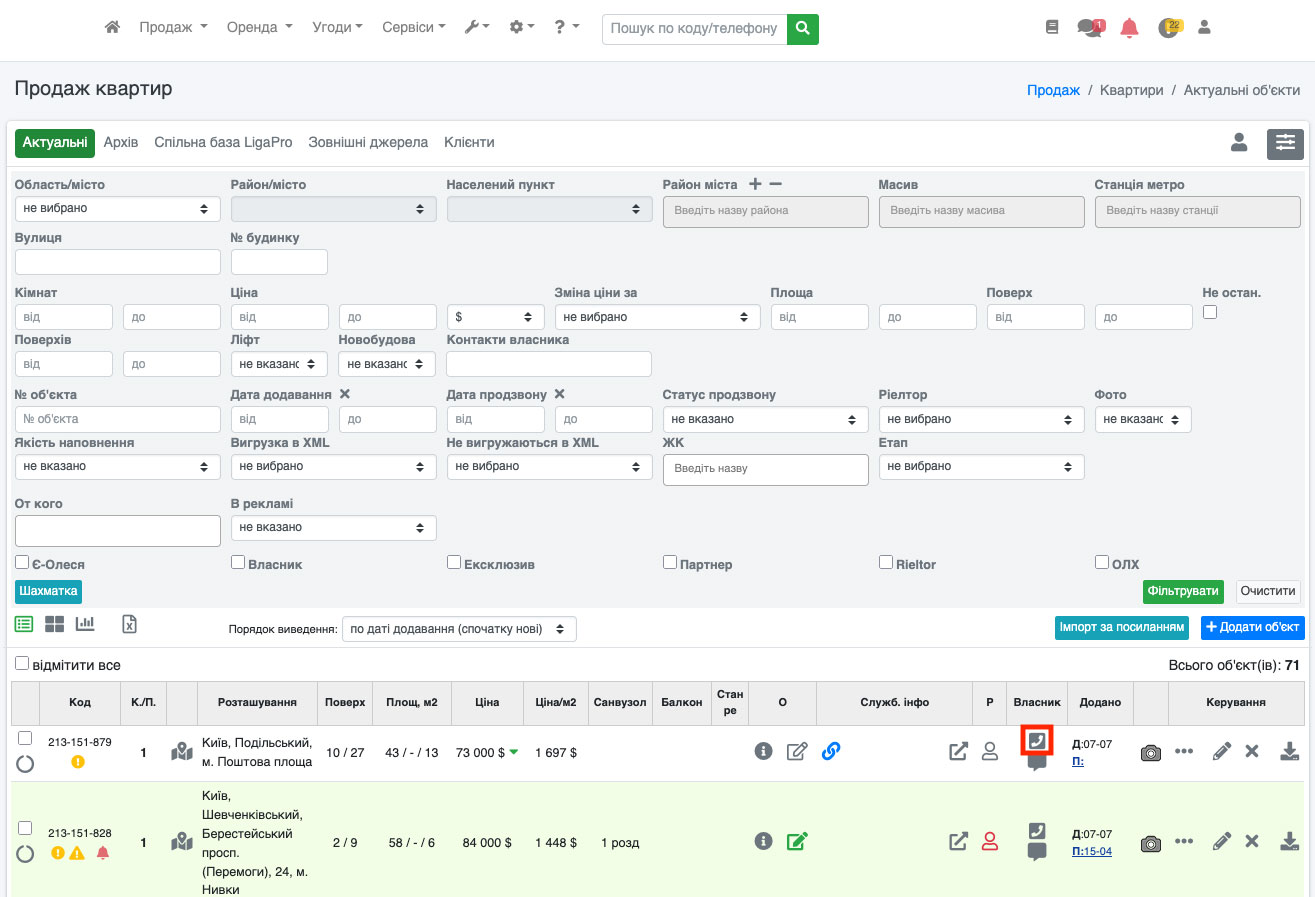Screen dimensions: 1315x897
Task: Click camera icon for listing 213-151-879
Action: click(1151, 752)
